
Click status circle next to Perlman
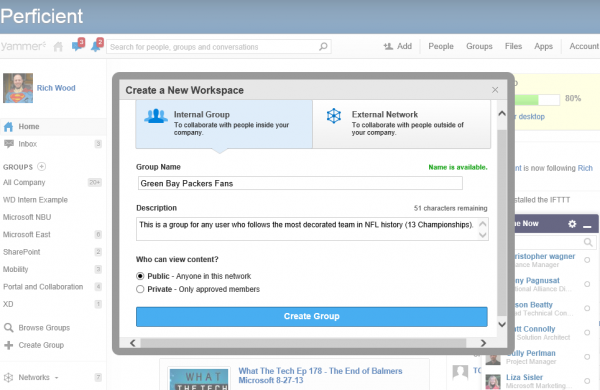click(x=587, y=357)
